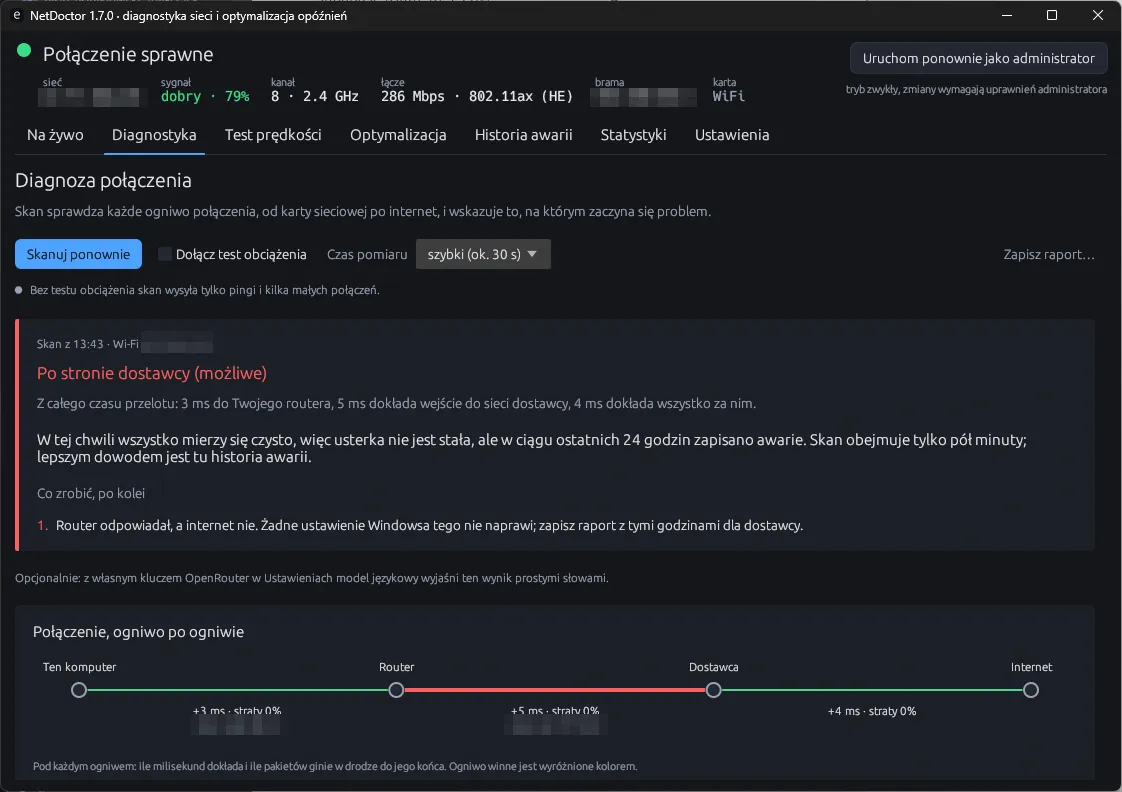Screen dimensions: 1122x792
Task: Click Uruchom ponownie jako administrator
Action: (978, 58)
